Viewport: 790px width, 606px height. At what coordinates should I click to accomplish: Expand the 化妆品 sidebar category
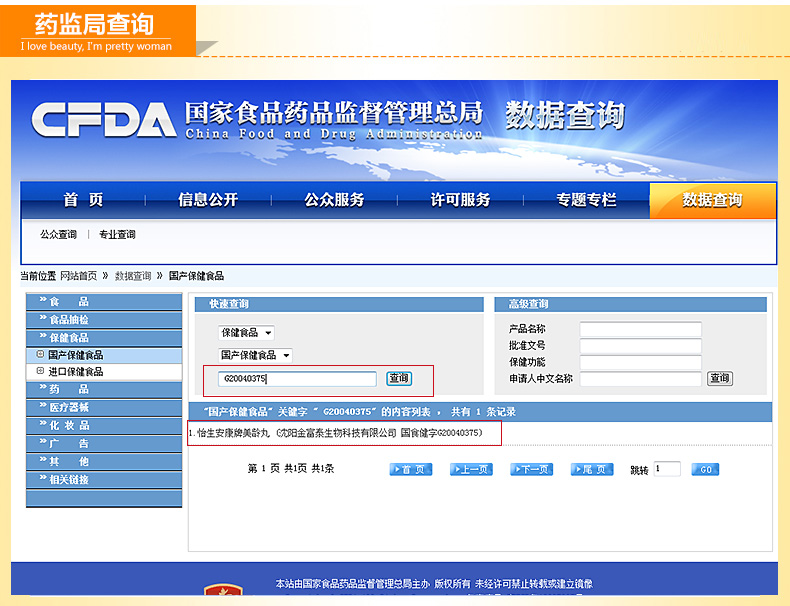click(x=104, y=426)
